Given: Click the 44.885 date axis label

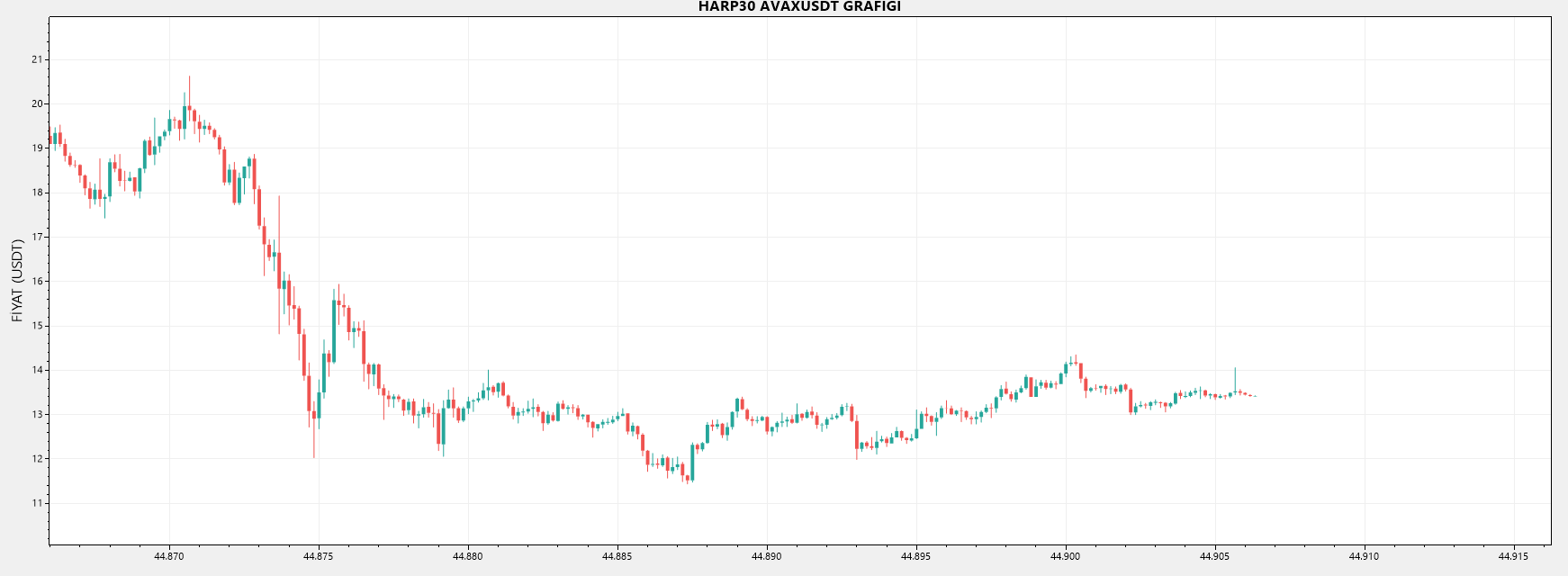Looking at the screenshot, I should tap(617, 556).
